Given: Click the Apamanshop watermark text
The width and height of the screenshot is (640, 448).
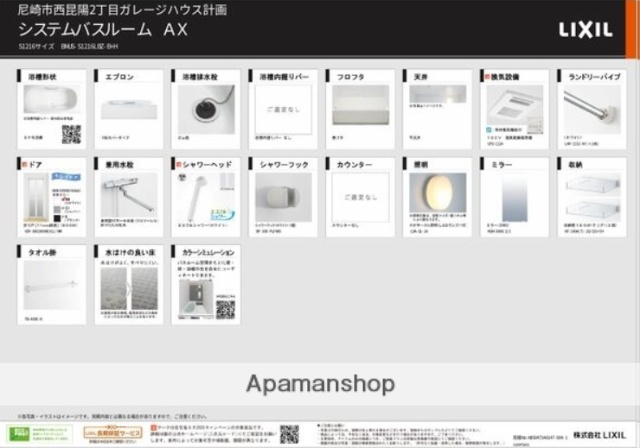Looking at the screenshot, I should coord(320,384).
